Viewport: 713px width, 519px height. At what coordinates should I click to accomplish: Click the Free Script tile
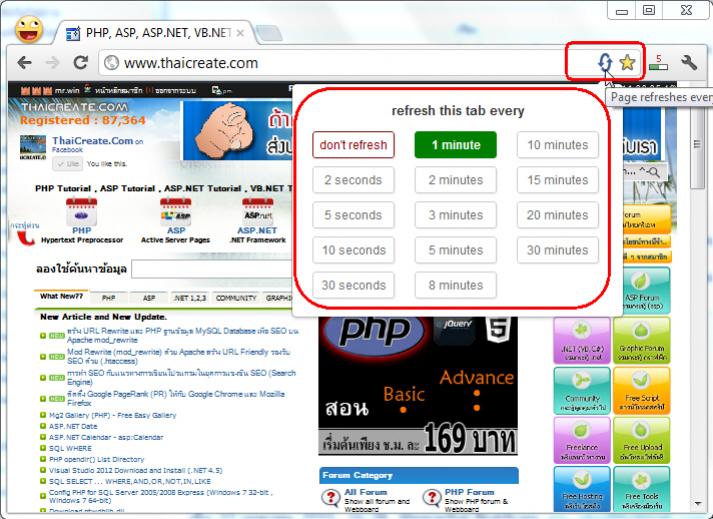click(641, 390)
